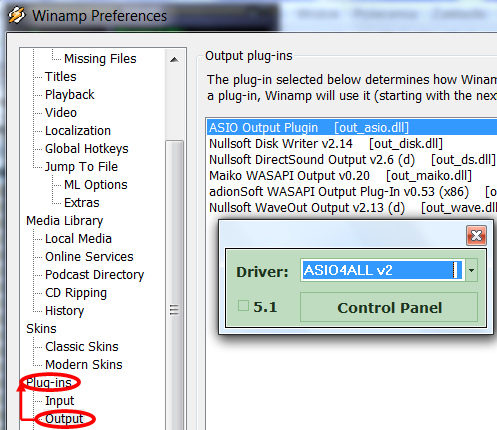Open CD Ripping preferences
The width and height of the screenshot is (497, 430).
[76, 293]
